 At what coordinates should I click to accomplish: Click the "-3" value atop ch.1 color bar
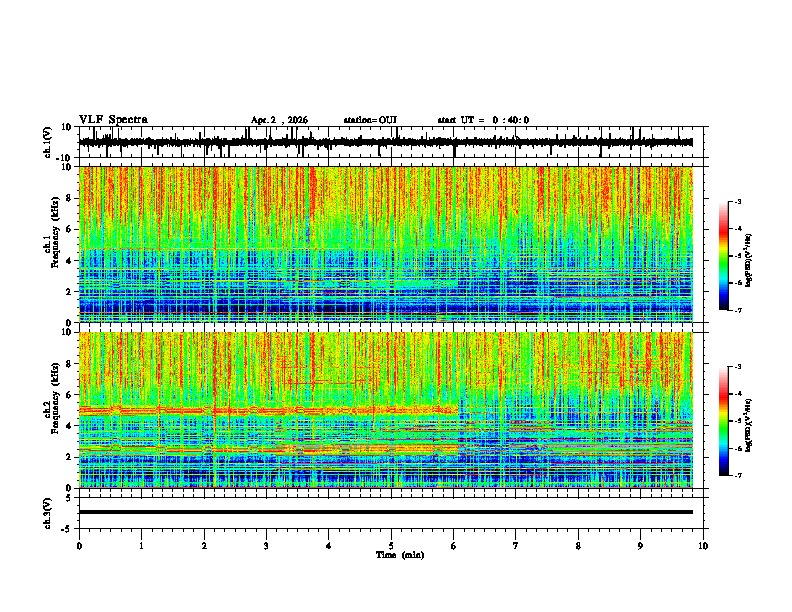738,202
